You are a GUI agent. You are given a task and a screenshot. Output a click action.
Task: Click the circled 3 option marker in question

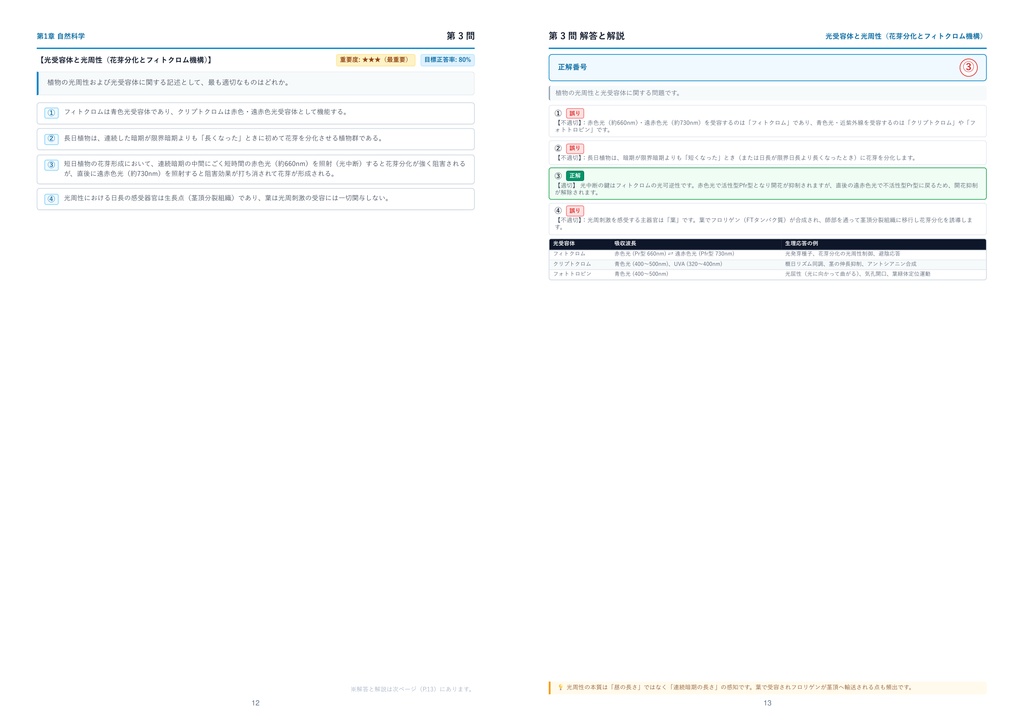click(x=52, y=165)
